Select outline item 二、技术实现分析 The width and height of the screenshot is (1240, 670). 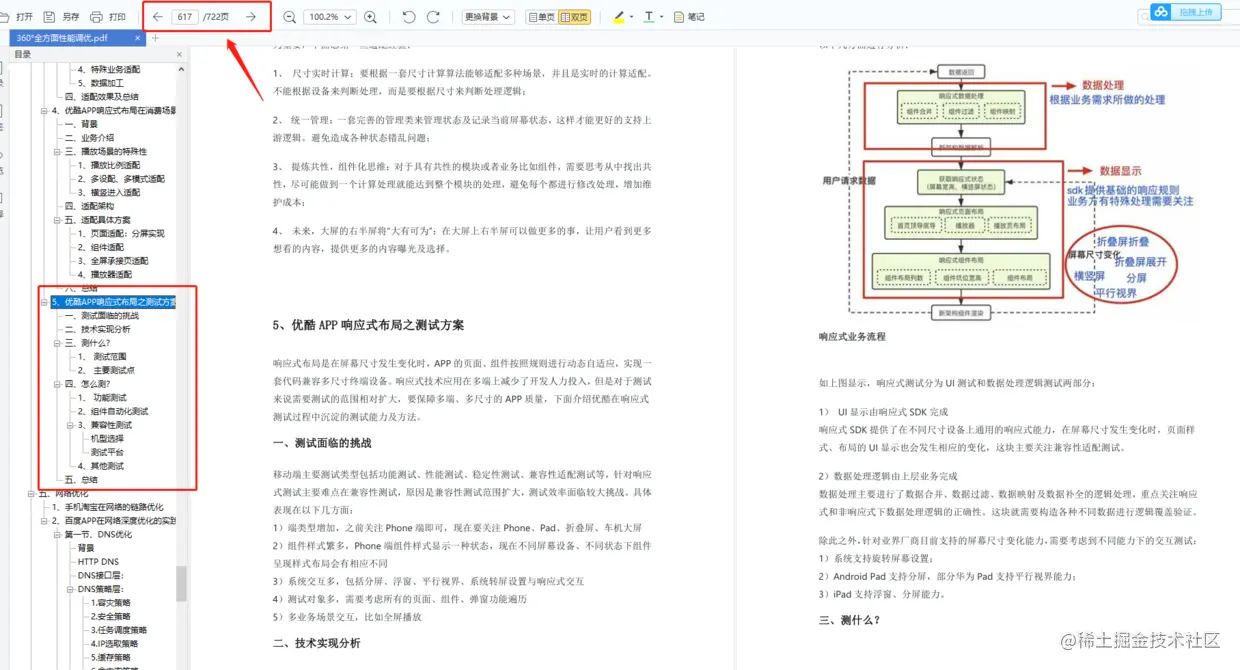pos(97,329)
